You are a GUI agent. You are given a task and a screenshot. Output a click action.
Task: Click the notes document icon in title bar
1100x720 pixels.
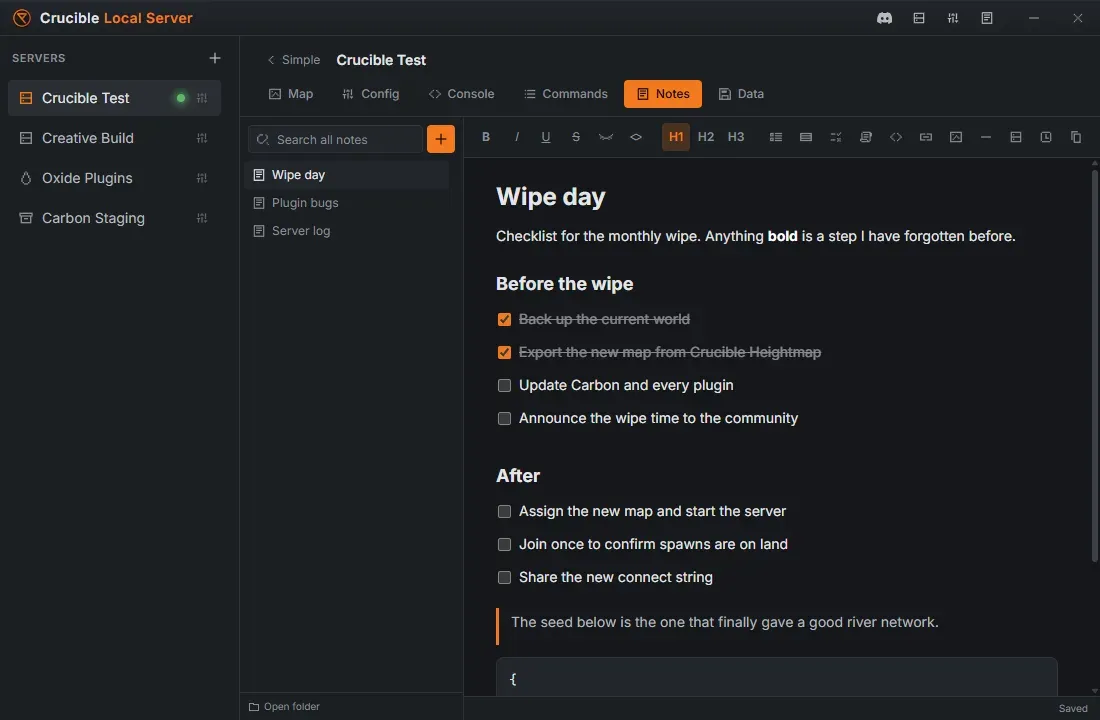click(987, 18)
